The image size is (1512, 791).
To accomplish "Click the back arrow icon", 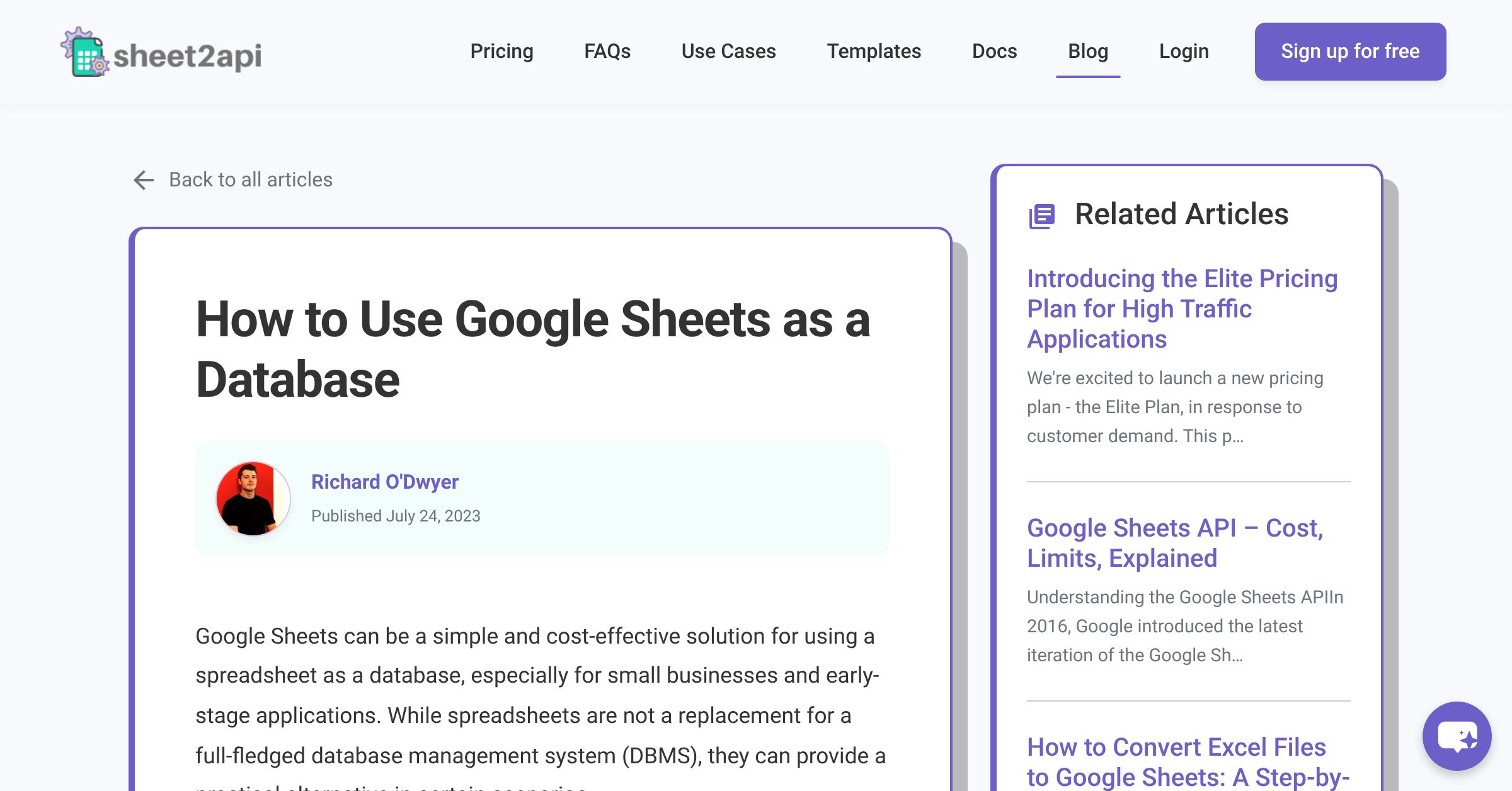I will point(144,179).
